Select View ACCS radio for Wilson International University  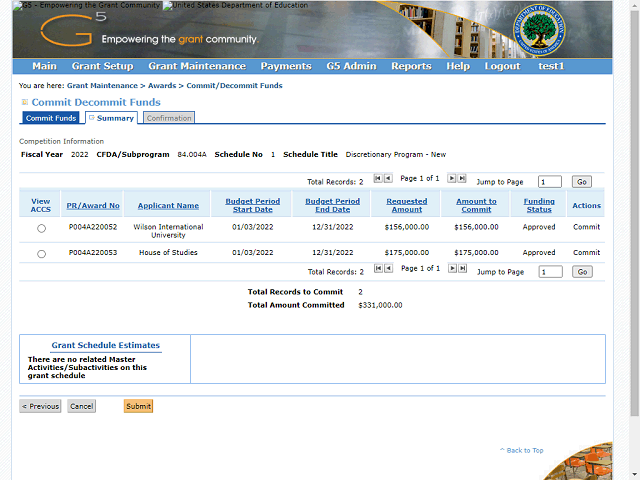click(x=41, y=229)
